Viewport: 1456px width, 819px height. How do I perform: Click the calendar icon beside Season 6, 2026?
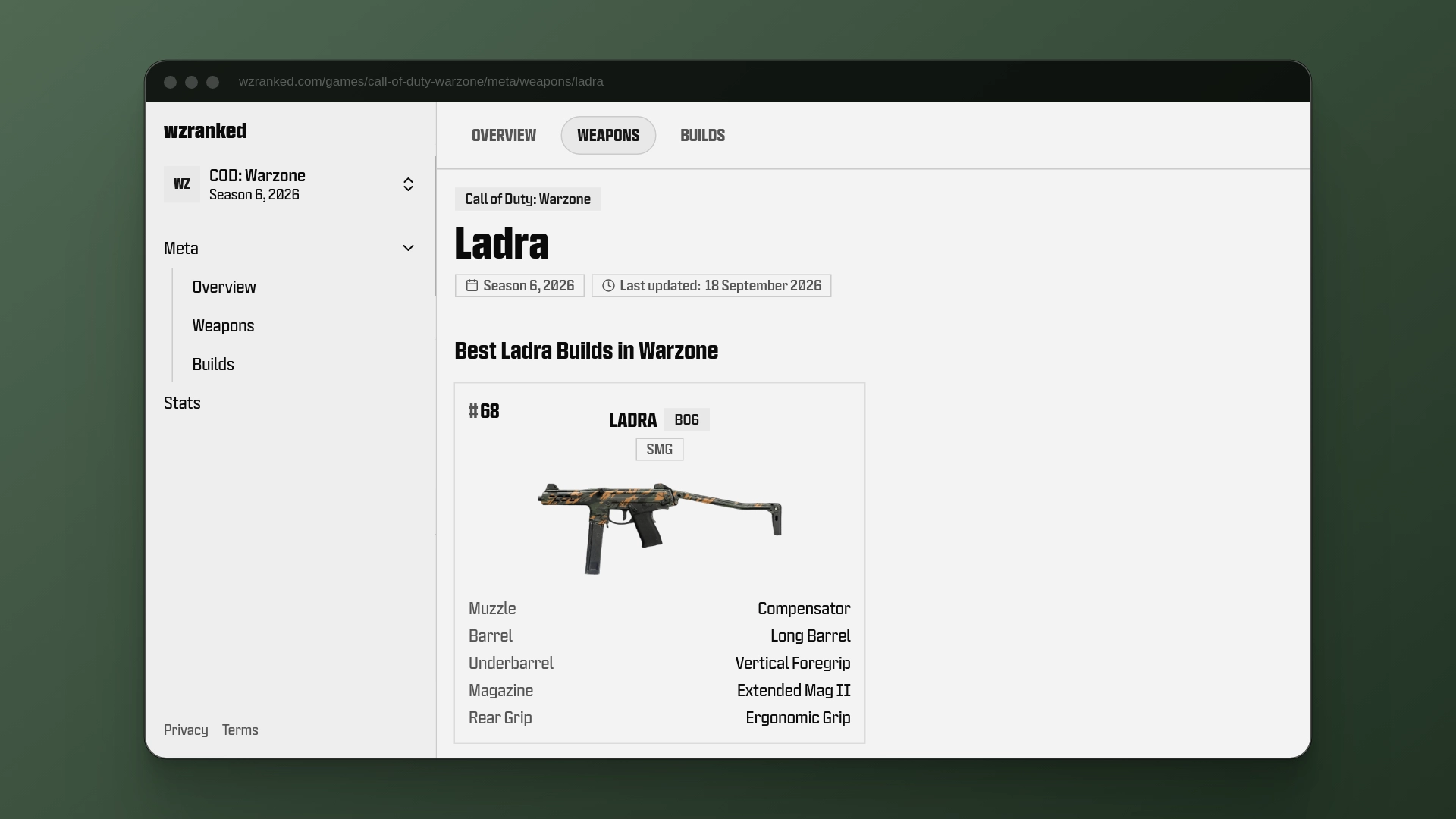click(x=472, y=285)
